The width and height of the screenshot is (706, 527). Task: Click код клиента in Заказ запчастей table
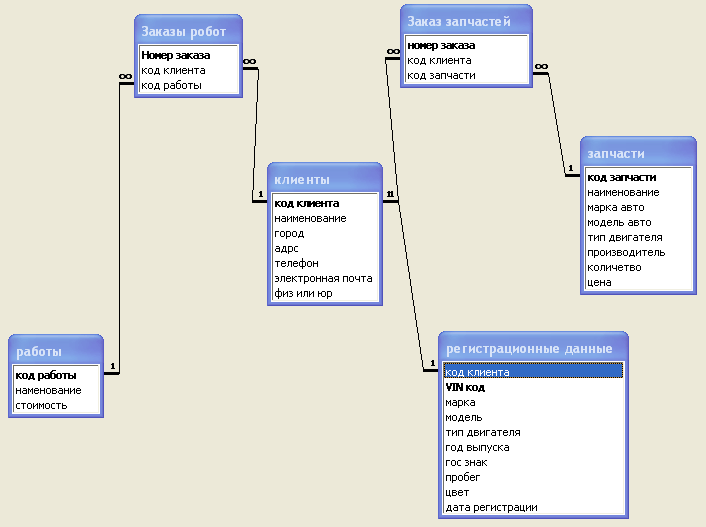click(466, 60)
